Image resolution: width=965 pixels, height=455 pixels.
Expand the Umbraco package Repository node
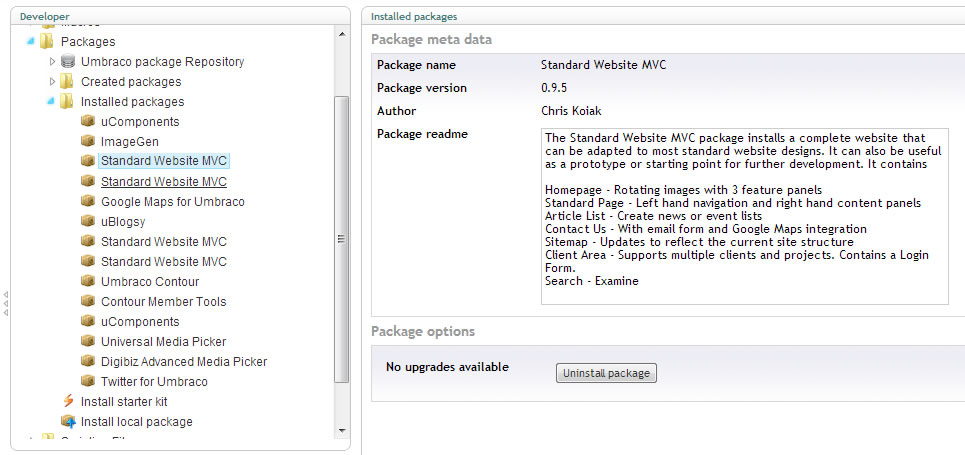pyautogui.click(x=52, y=62)
